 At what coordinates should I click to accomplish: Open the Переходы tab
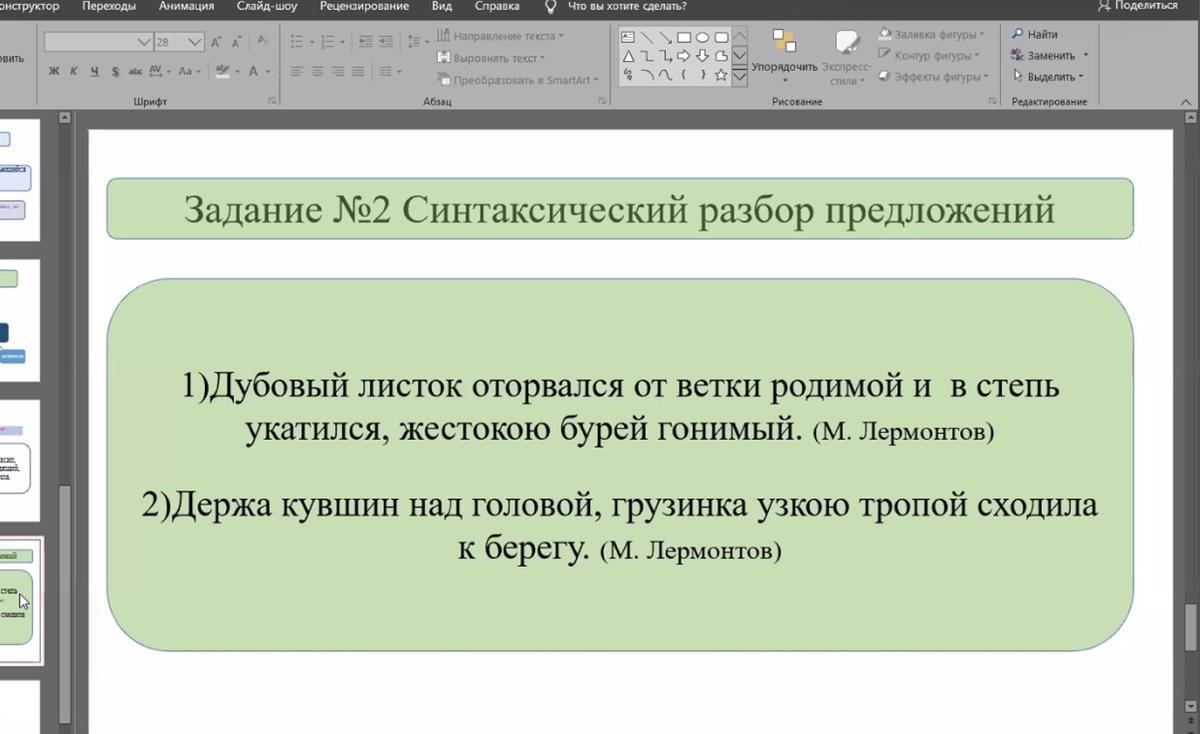109,6
